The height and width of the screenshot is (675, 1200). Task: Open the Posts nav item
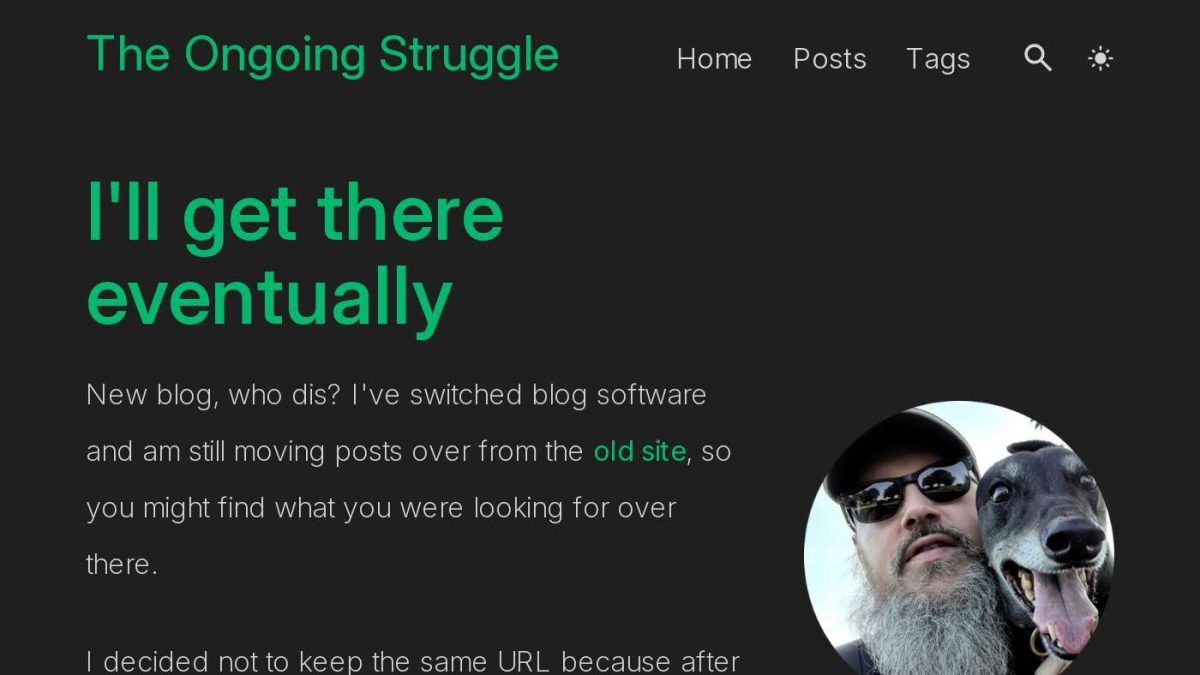tap(830, 59)
